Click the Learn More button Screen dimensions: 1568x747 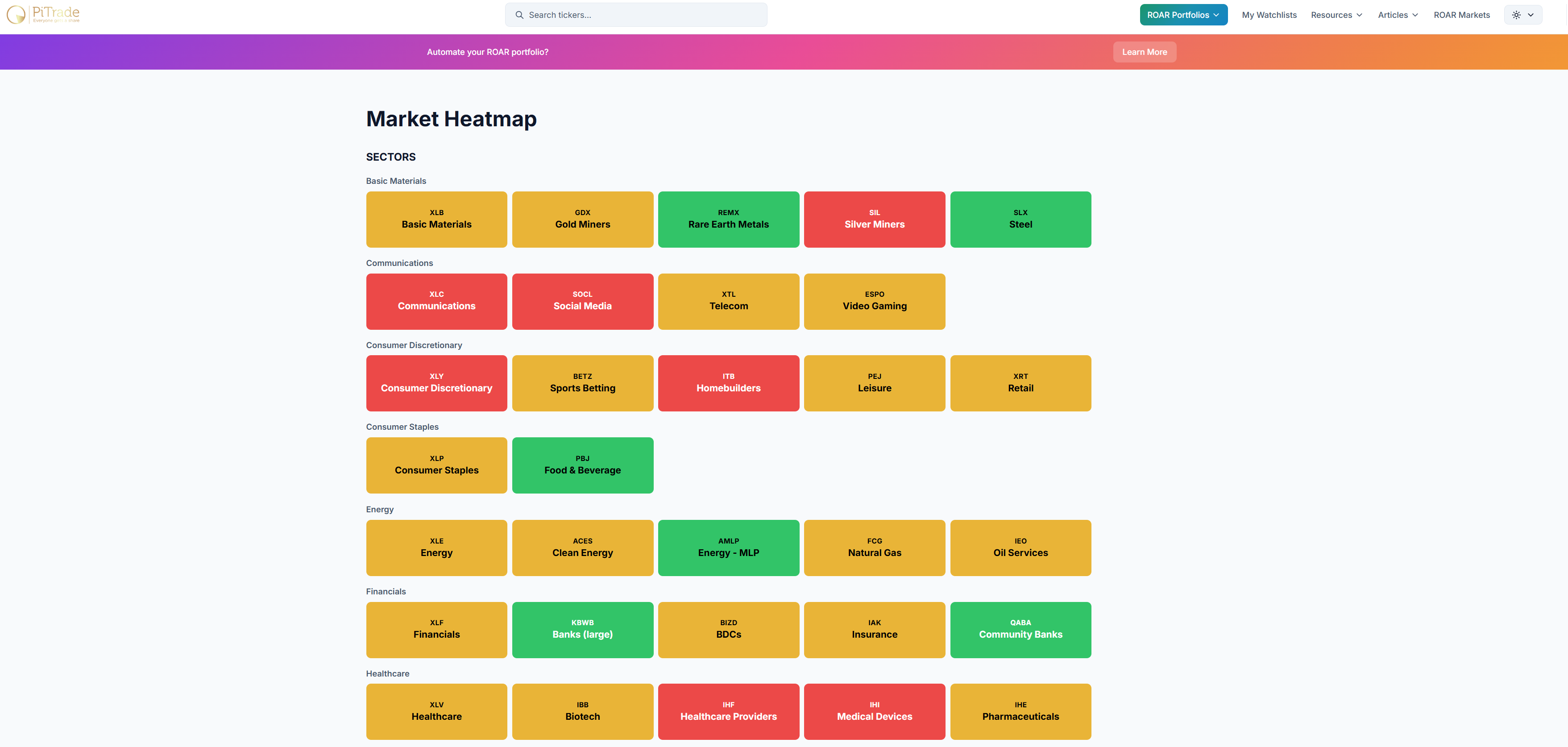tap(1144, 52)
